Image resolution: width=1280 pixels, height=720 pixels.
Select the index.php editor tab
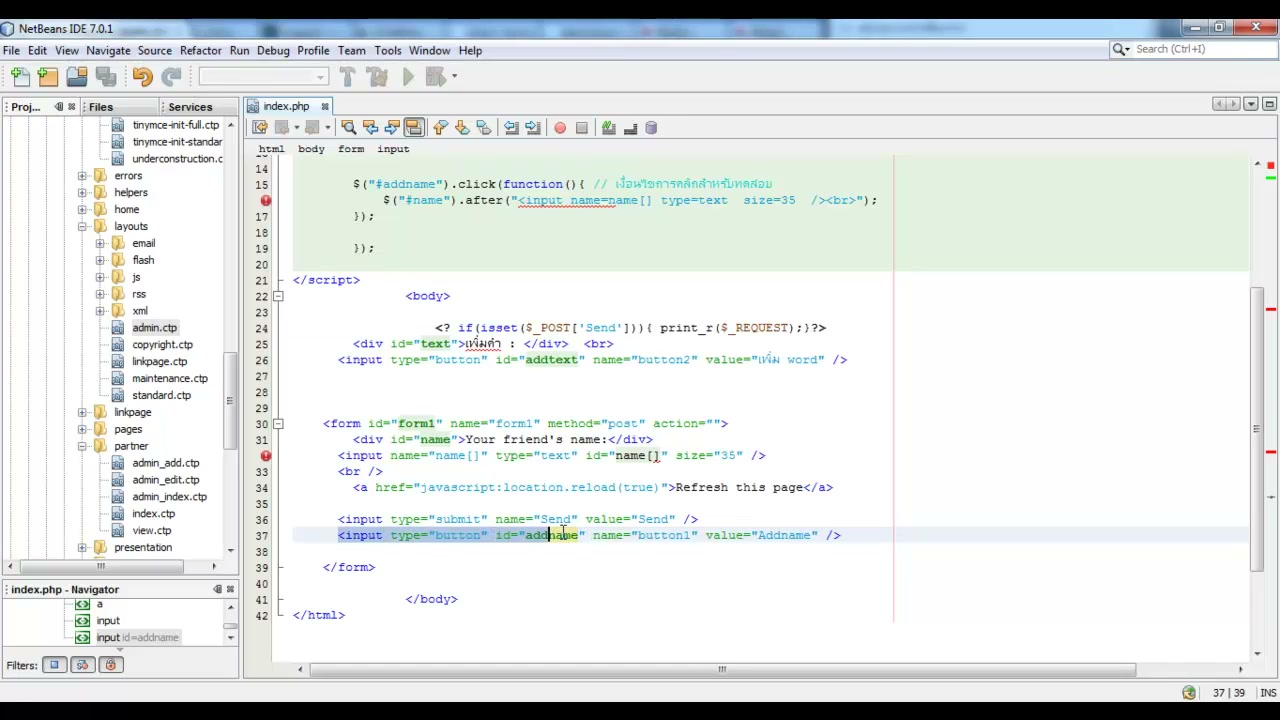pyautogui.click(x=286, y=106)
